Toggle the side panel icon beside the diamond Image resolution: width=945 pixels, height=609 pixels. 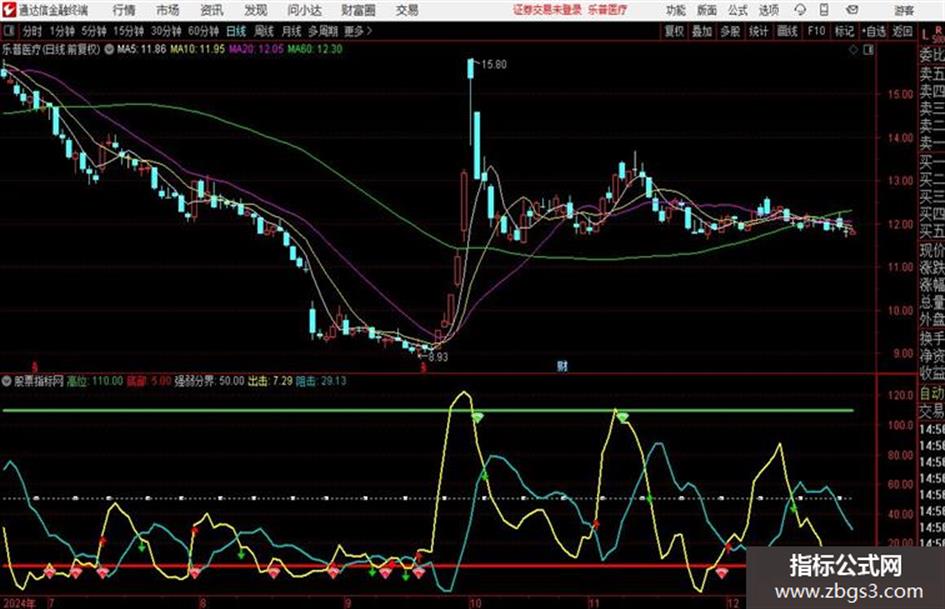(x=868, y=50)
